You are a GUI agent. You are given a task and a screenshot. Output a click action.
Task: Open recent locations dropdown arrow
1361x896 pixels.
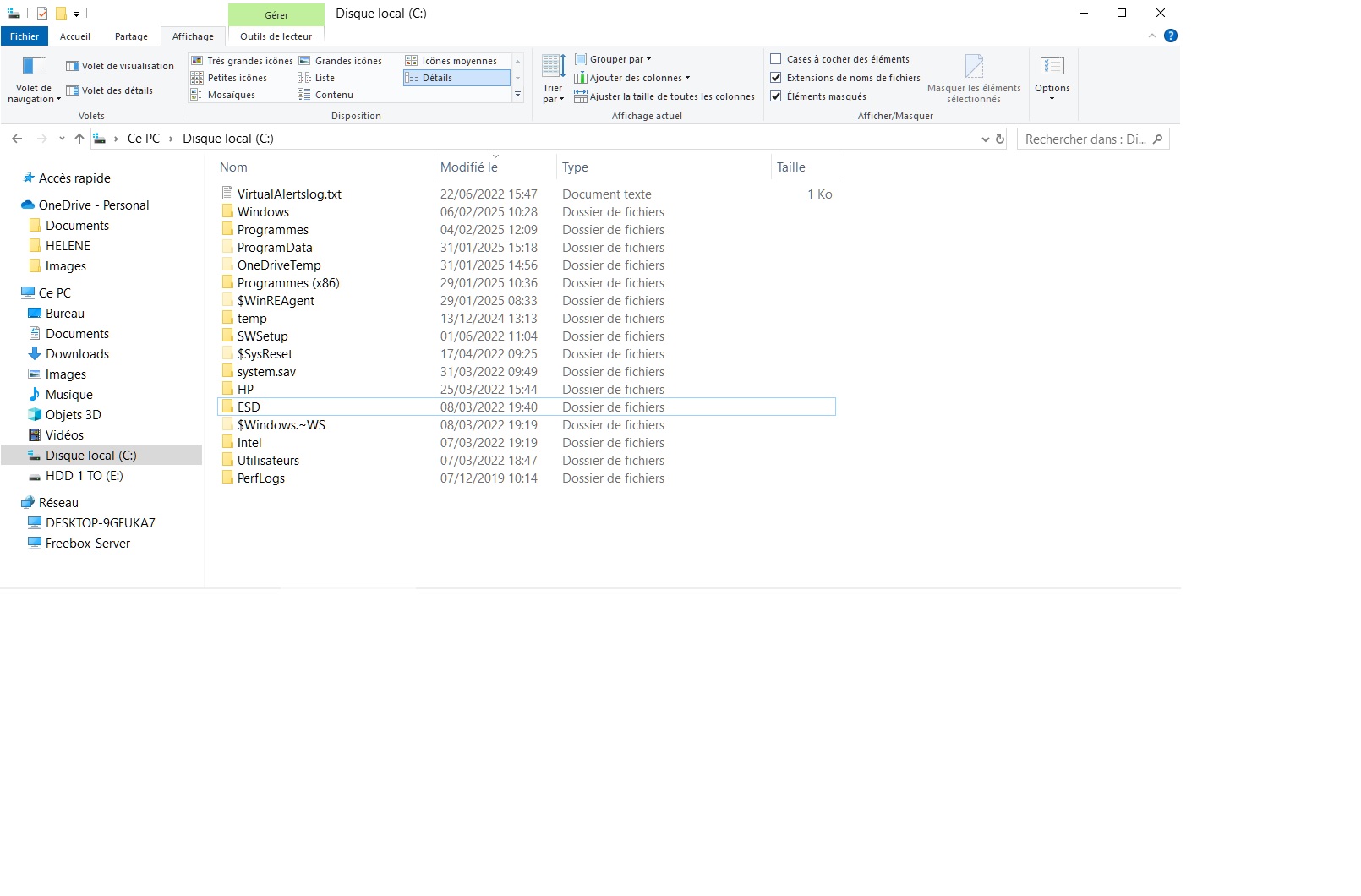tap(62, 139)
